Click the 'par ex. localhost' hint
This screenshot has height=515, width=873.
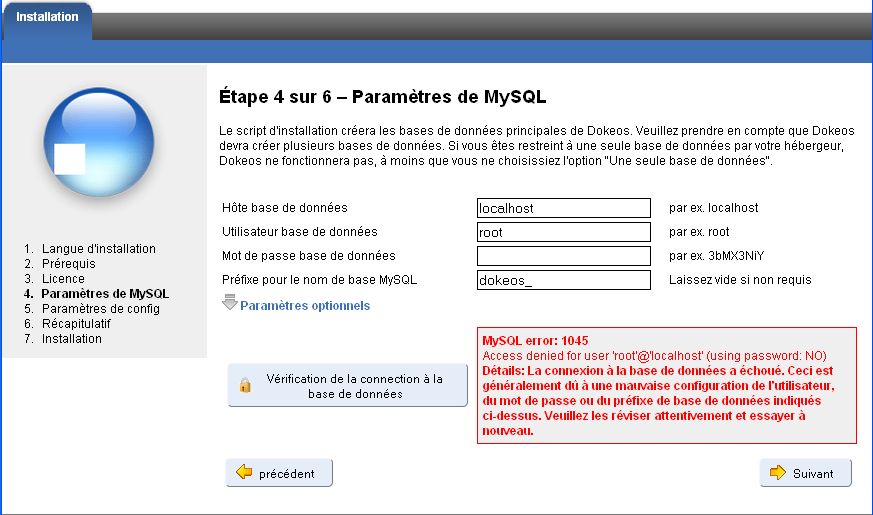tap(713, 208)
